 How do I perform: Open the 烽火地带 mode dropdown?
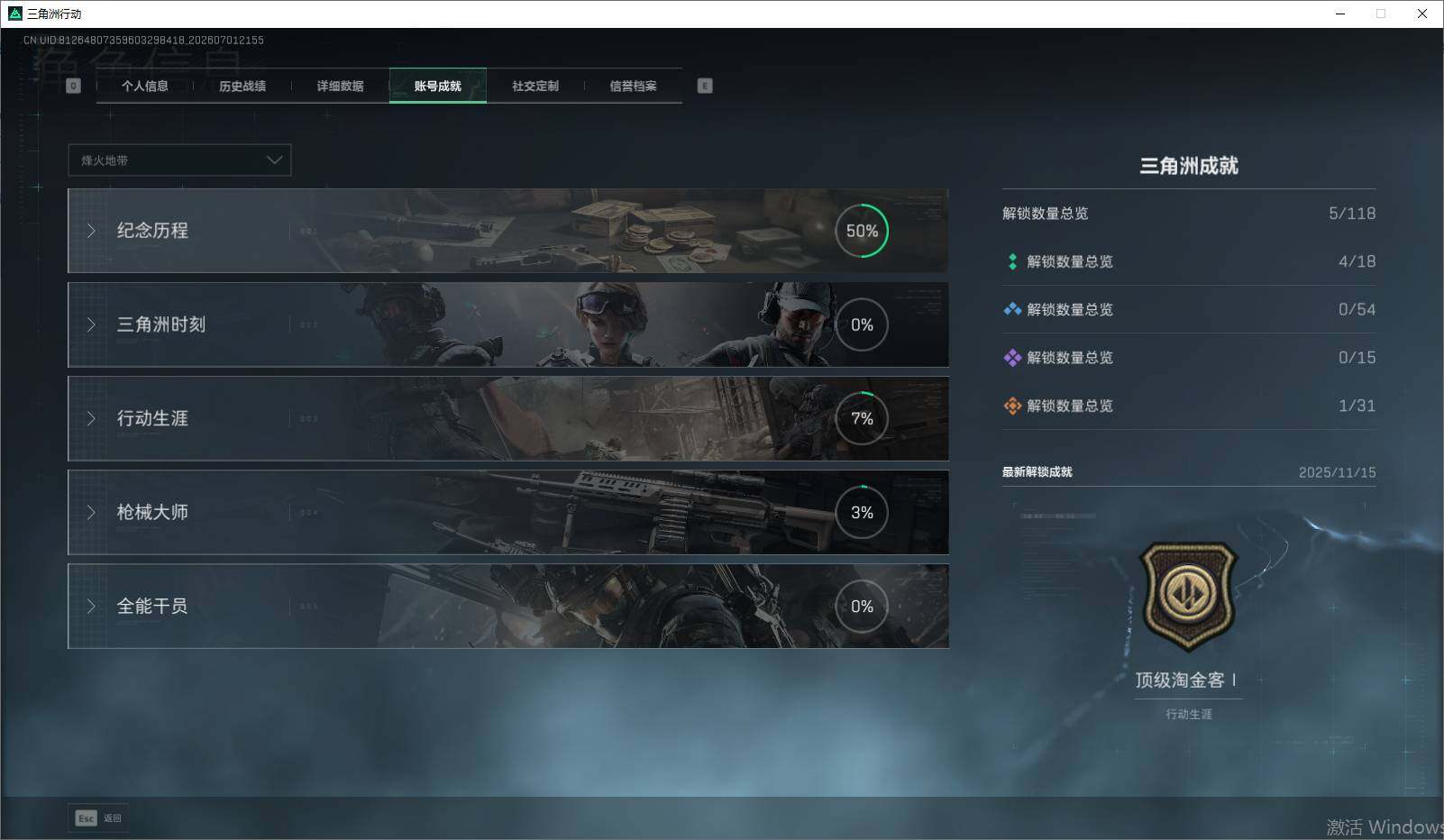(x=179, y=160)
